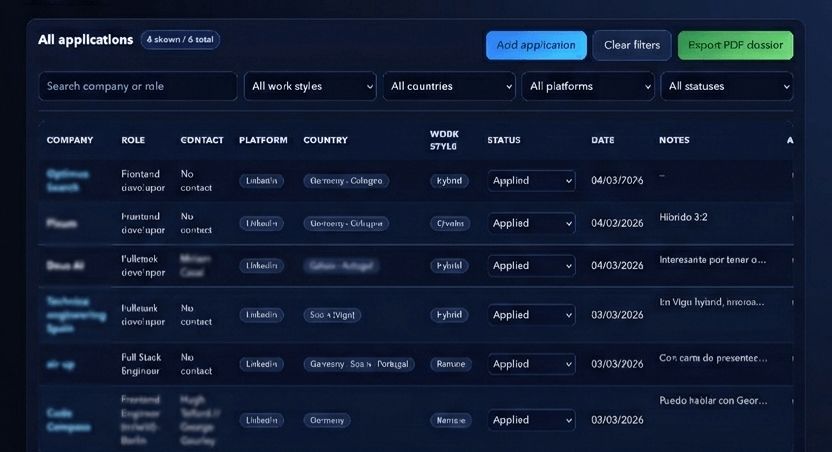This screenshot has height=452, width=832.
Task: Click the COMPANY column header
Action: (70, 140)
